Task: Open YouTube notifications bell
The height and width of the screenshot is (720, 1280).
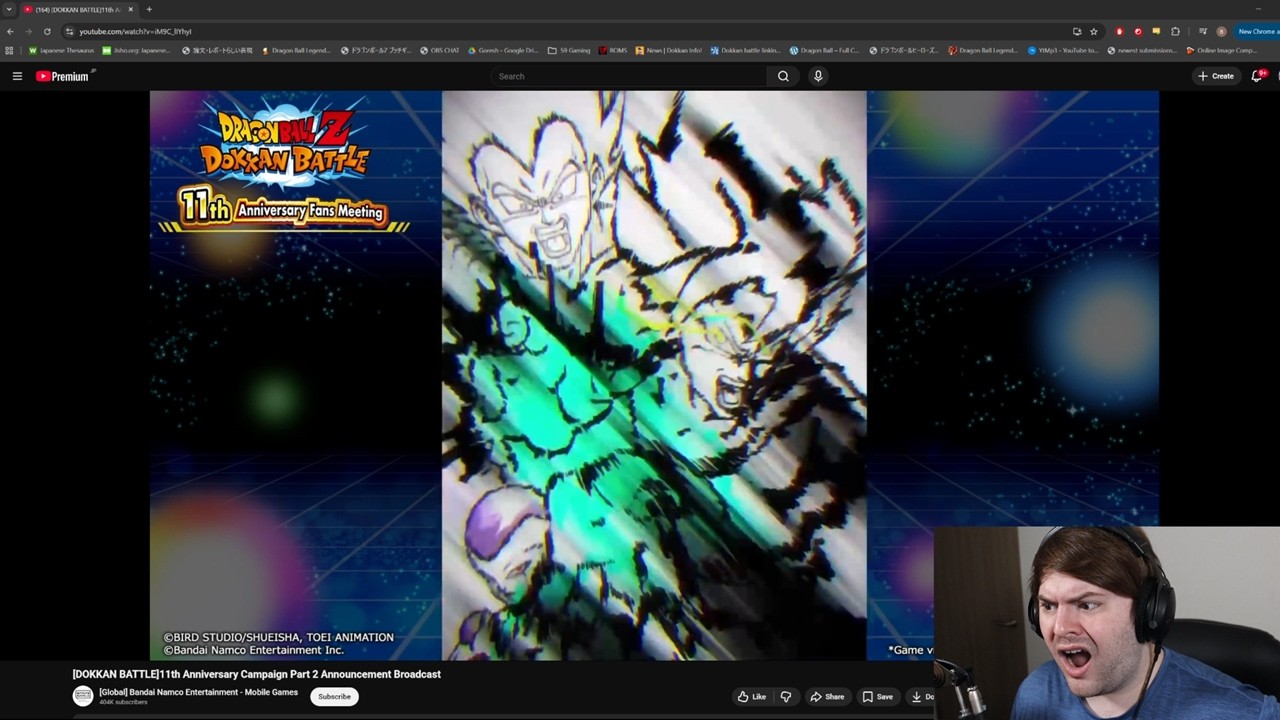Action: (x=1258, y=76)
